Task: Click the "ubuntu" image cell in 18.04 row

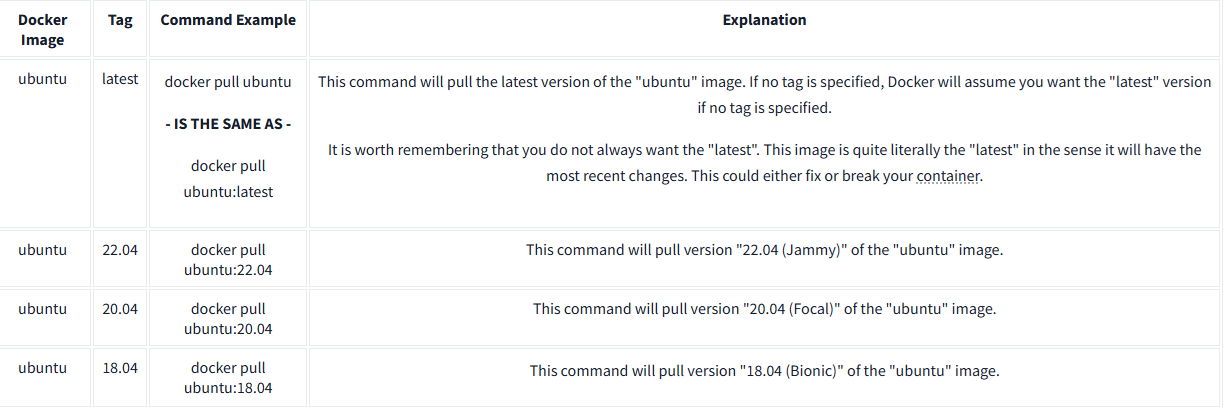Action: pyautogui.click(x=43, y=369)
